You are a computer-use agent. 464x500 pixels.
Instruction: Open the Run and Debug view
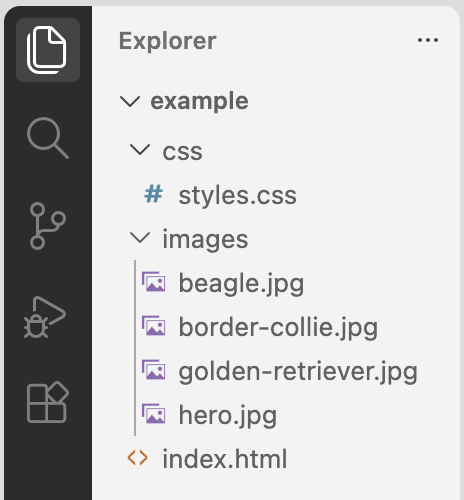[x=45, y=317]
